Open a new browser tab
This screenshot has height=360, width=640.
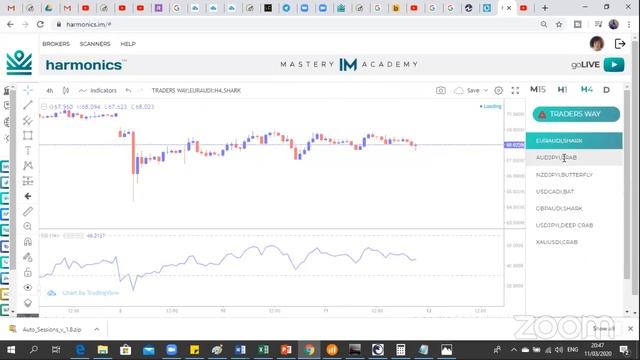click(x=544, y=8)
